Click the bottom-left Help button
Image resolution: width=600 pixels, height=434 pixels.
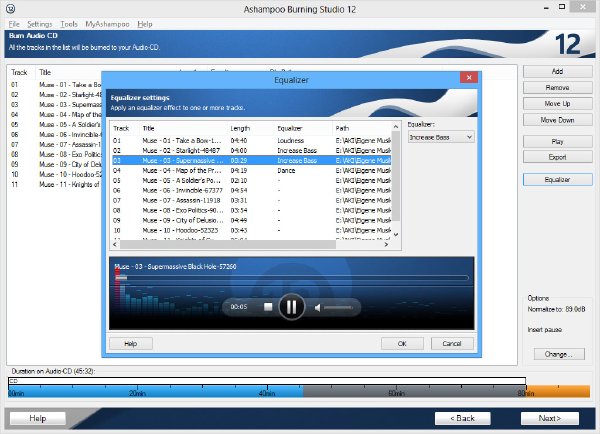coord(38,418)
